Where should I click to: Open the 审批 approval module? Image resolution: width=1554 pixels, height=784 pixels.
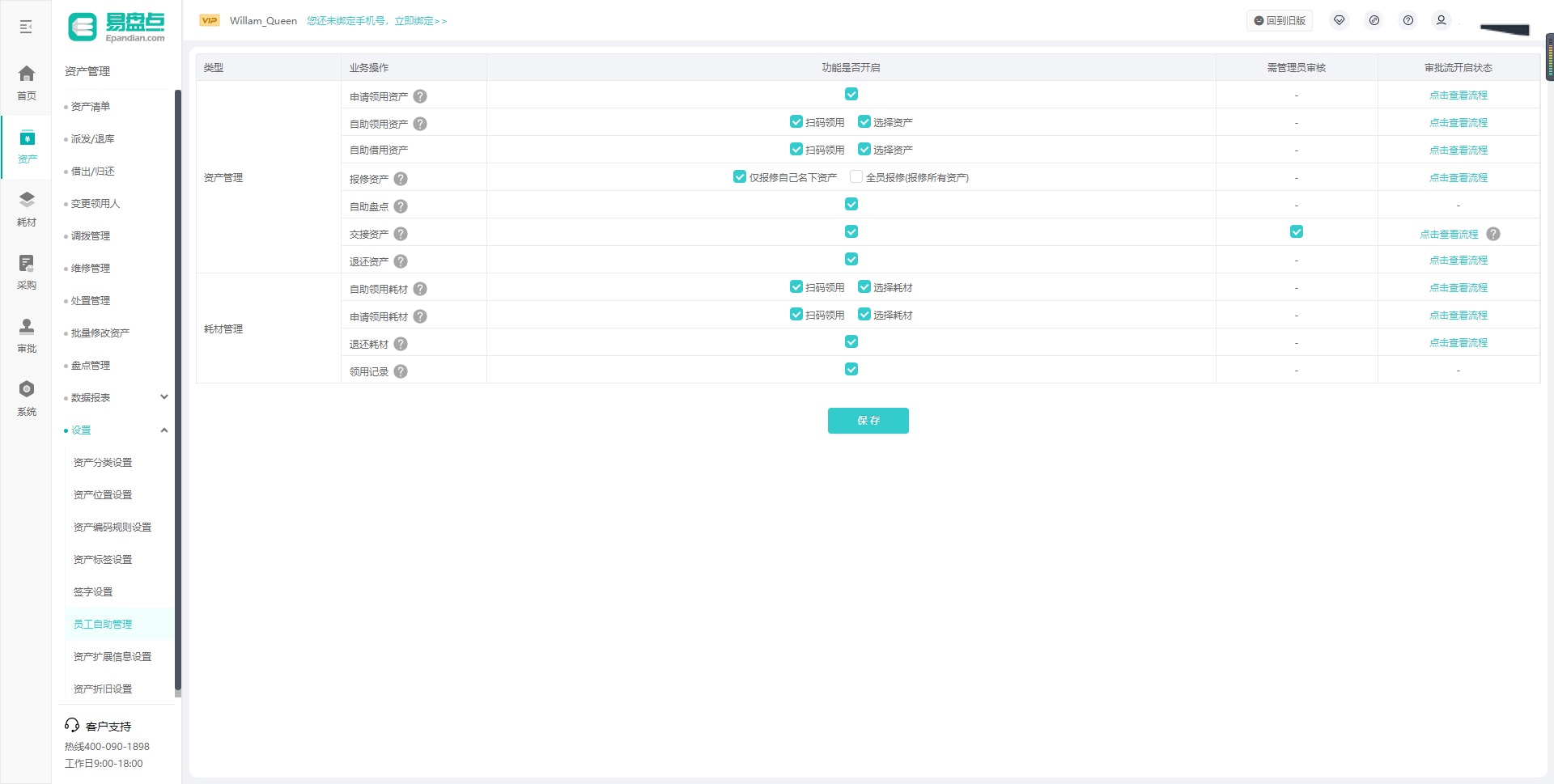click(x=27, y=335)
